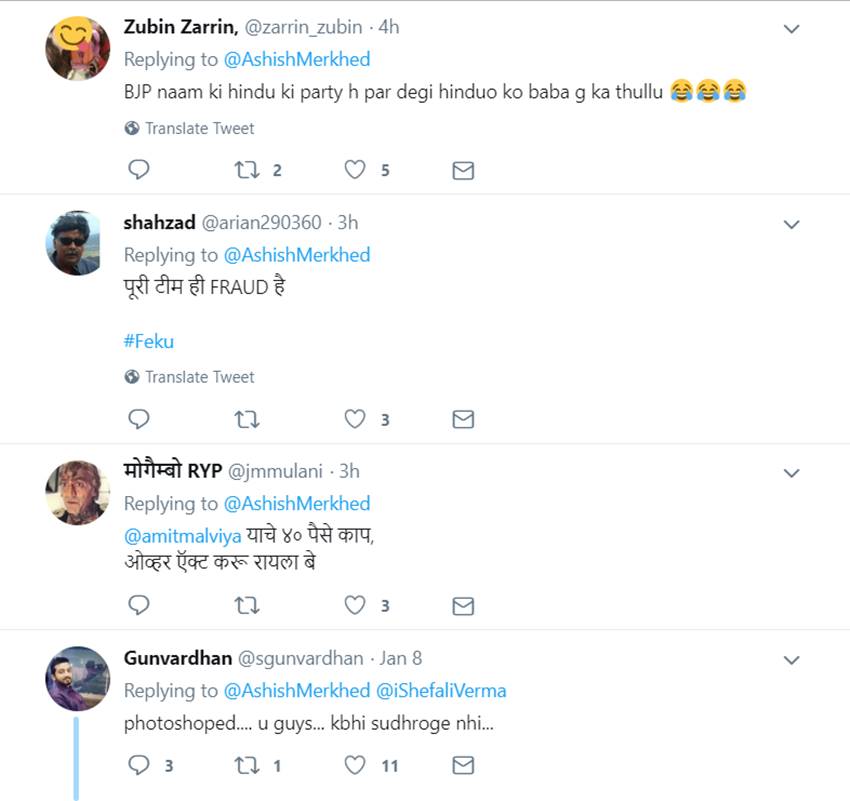
Task: Like Gunvardhan's photoshoped tweet
Action: [355, 765]
